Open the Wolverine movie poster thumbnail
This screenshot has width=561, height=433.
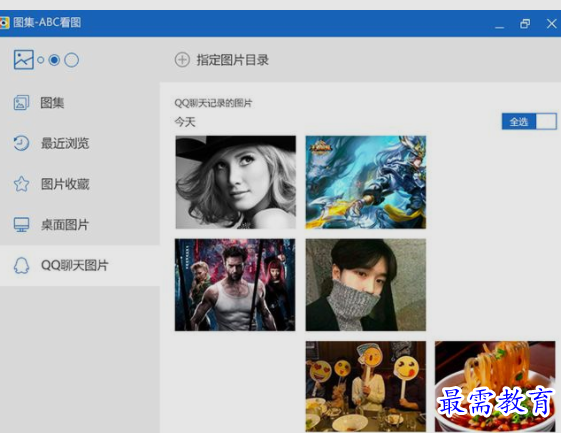pos(235,285)
